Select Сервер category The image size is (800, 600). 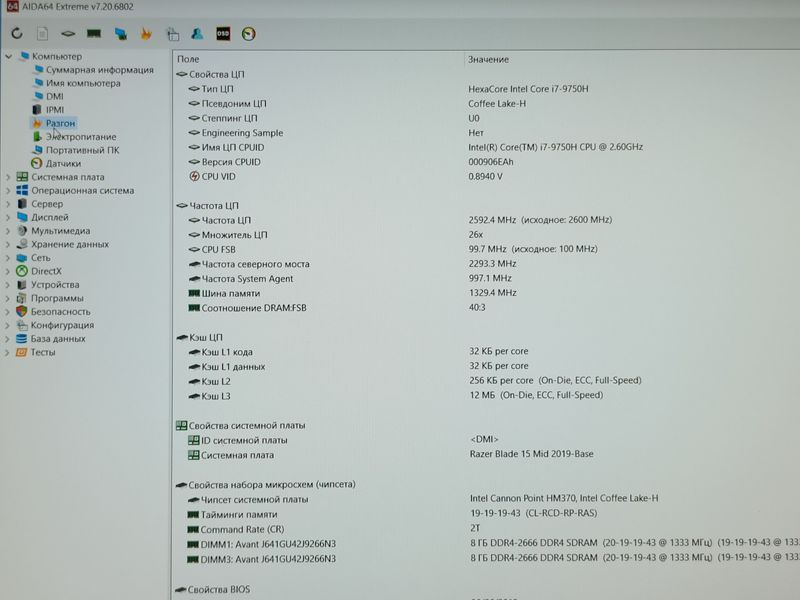click(47, 204)
